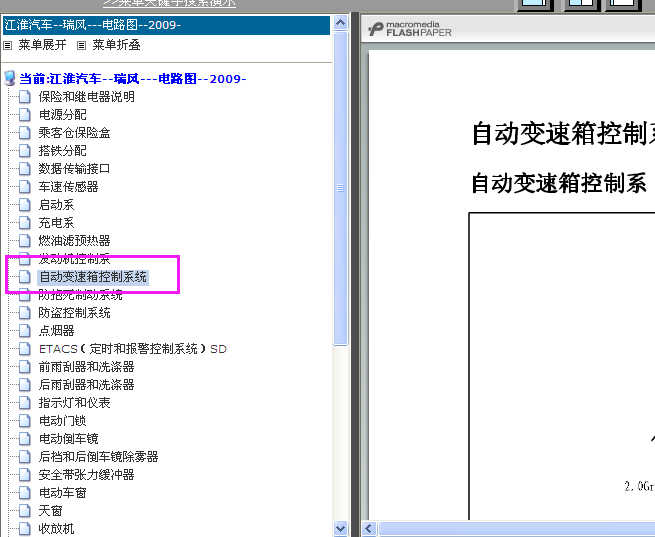Open ETACS（定时和报警控制系统）SD item
The image size is (655, 537).
click(133, 349)
